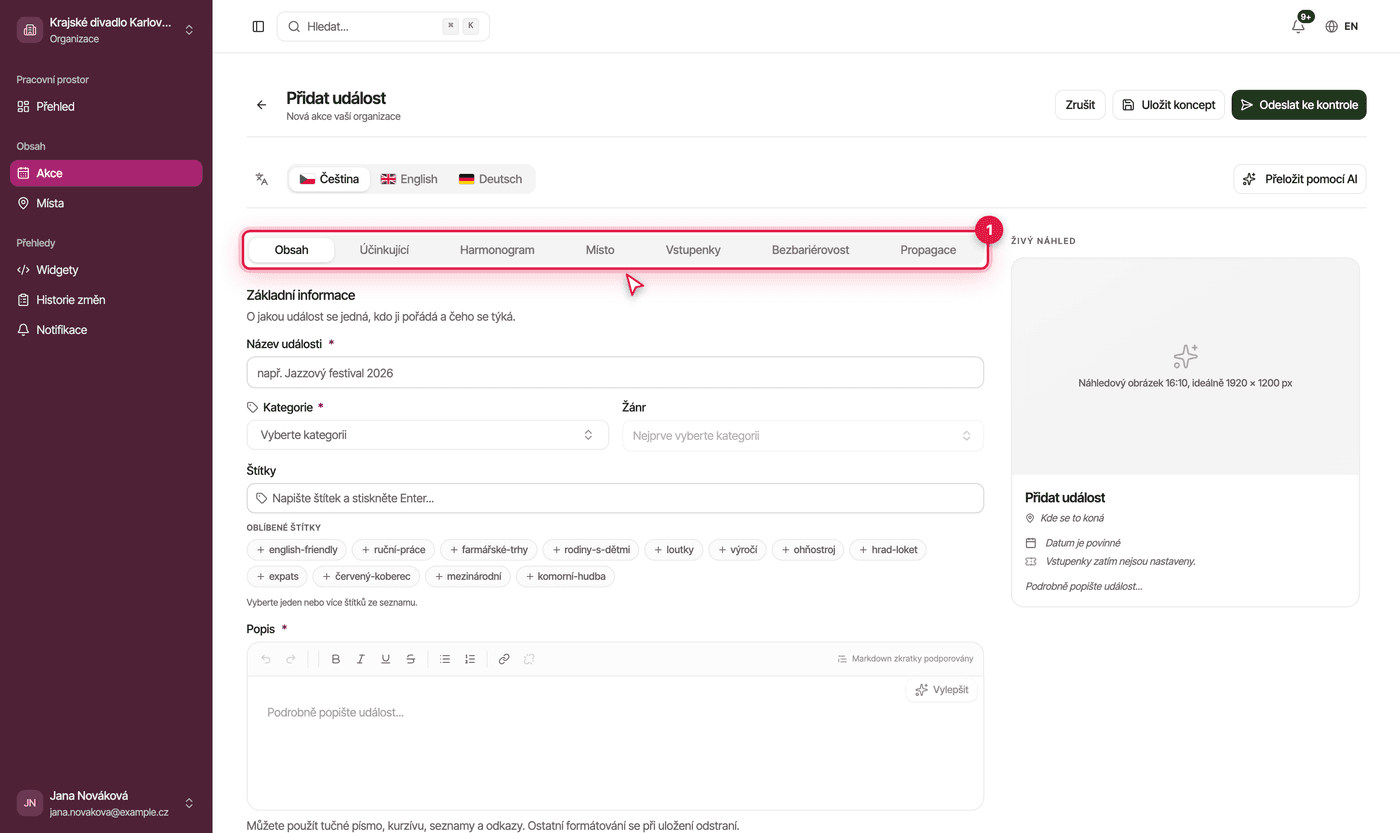This screenshot has width=1400, height=833.
Task: Select the English language tab
Action: point(409,179)
